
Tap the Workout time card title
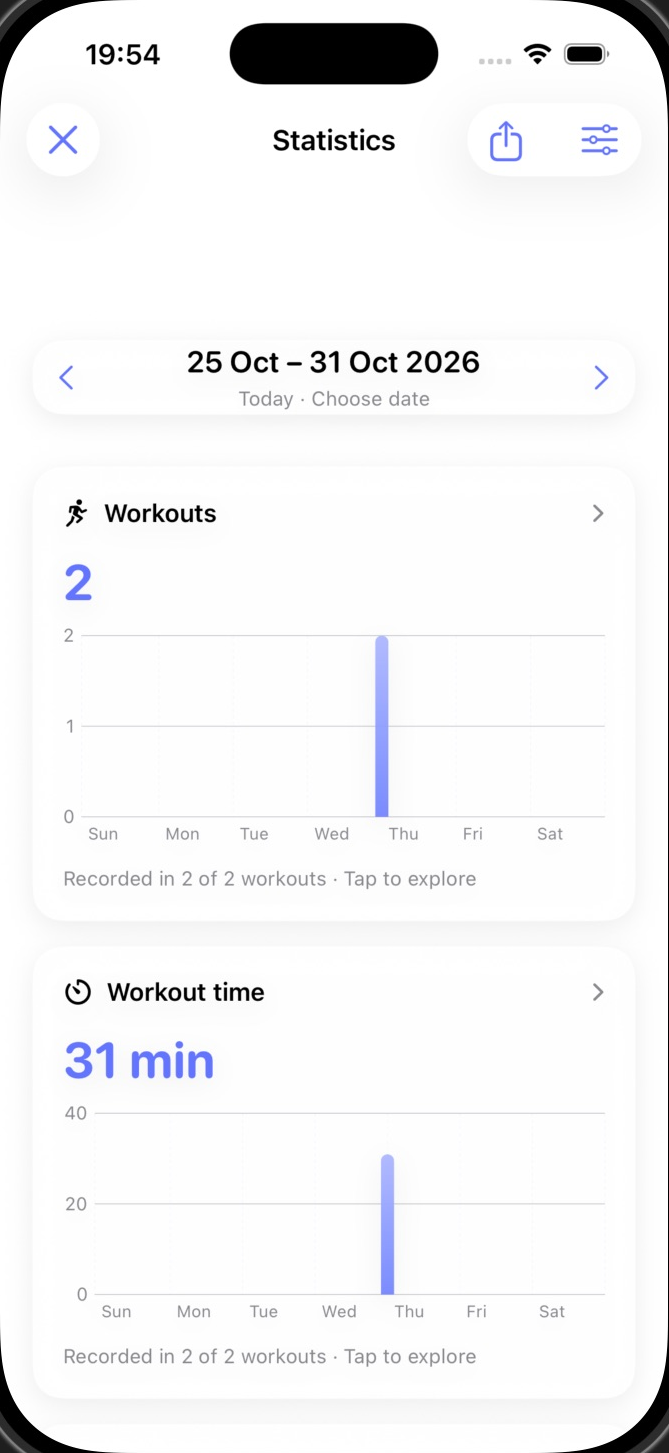[x=186, y=993]
